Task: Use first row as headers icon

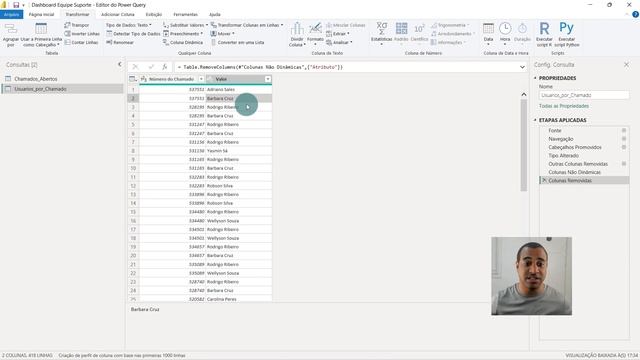Action: [x=41, y=29]
